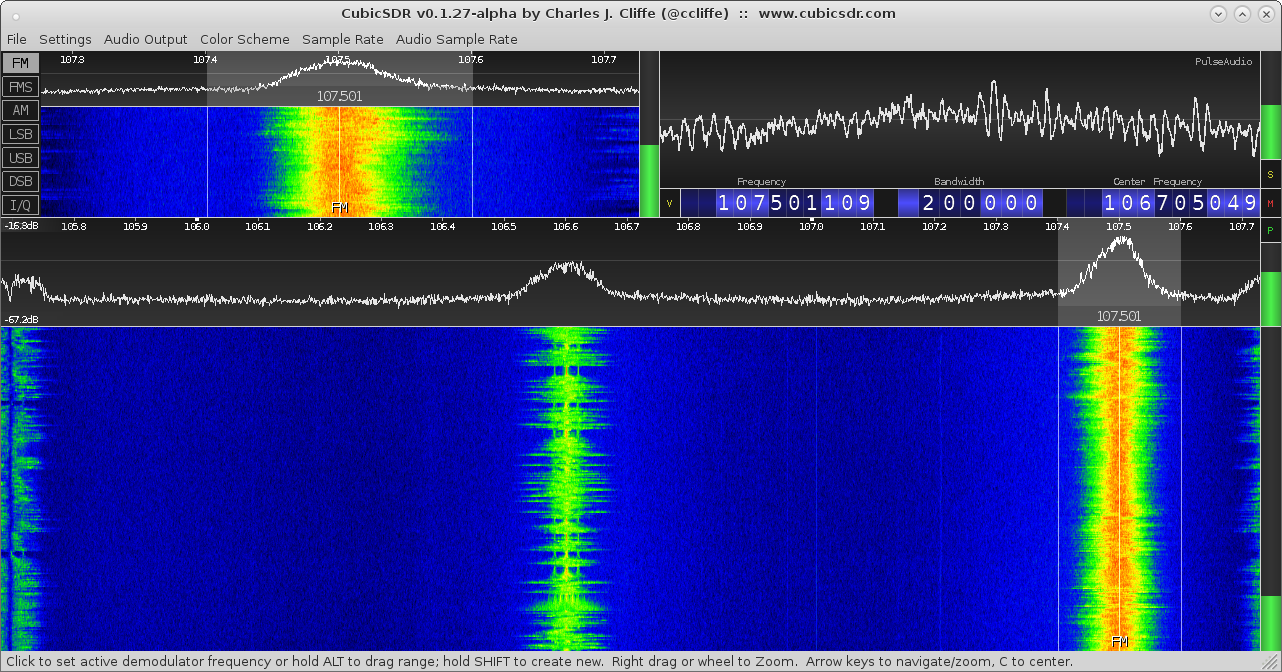This screenshot has width=1282, height=672.
Task: Select the FM demodulation mode
Action: point(20,62)
